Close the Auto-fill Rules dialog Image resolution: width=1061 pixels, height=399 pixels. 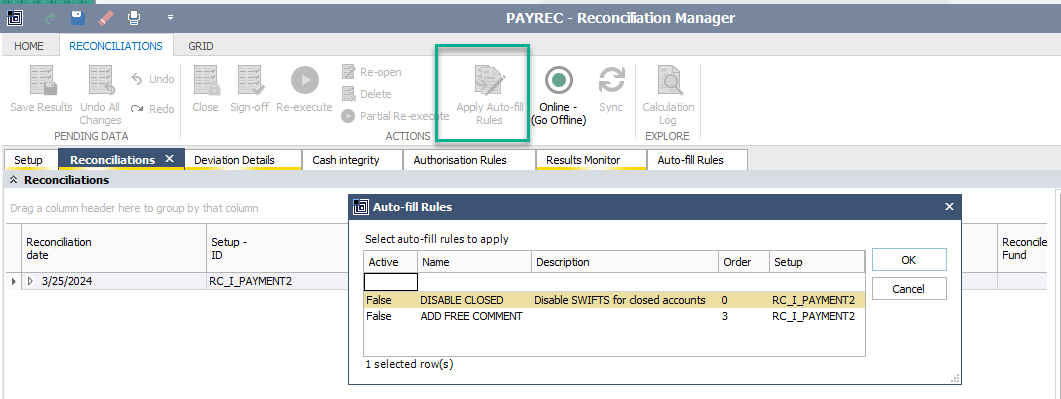click(949, 207)
